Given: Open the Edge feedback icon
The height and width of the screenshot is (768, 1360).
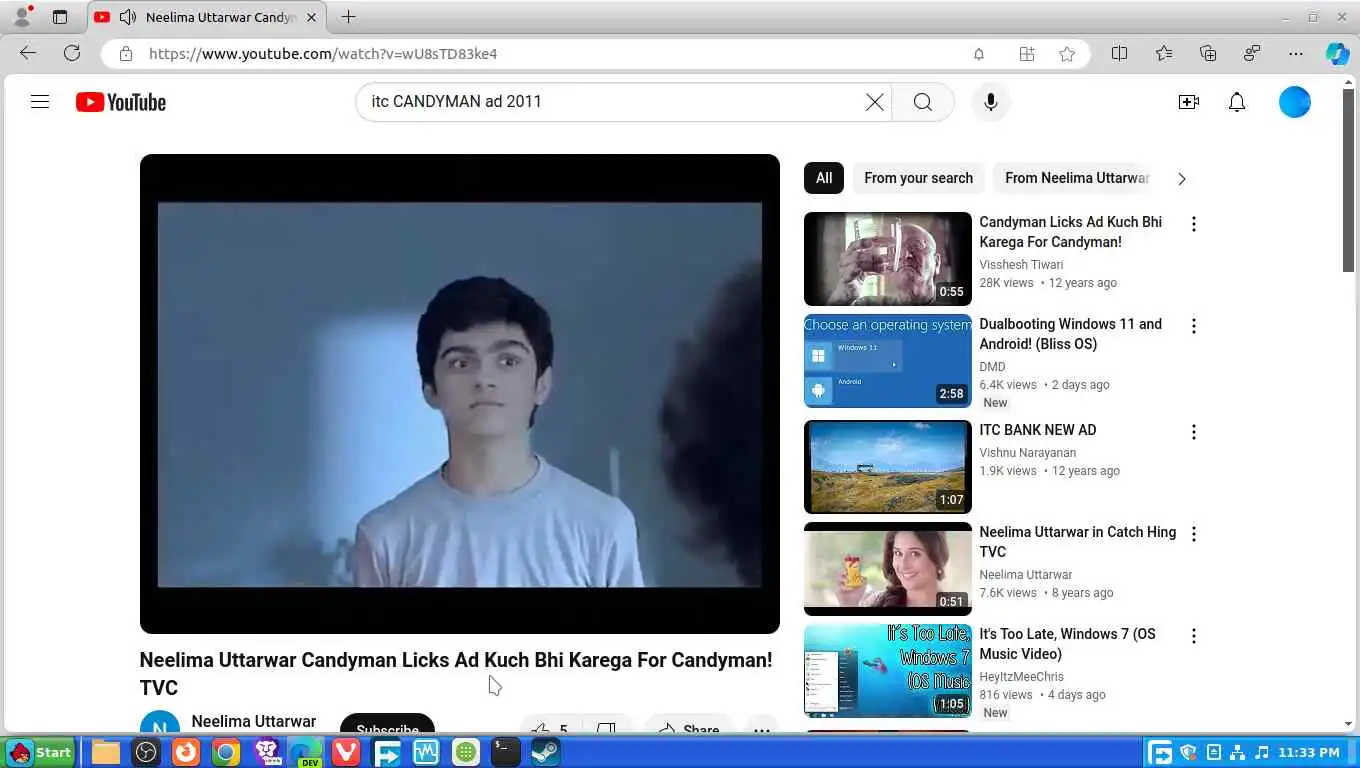Looking at the screenshot, I should pyautogui.click(x=1252, y=54).
